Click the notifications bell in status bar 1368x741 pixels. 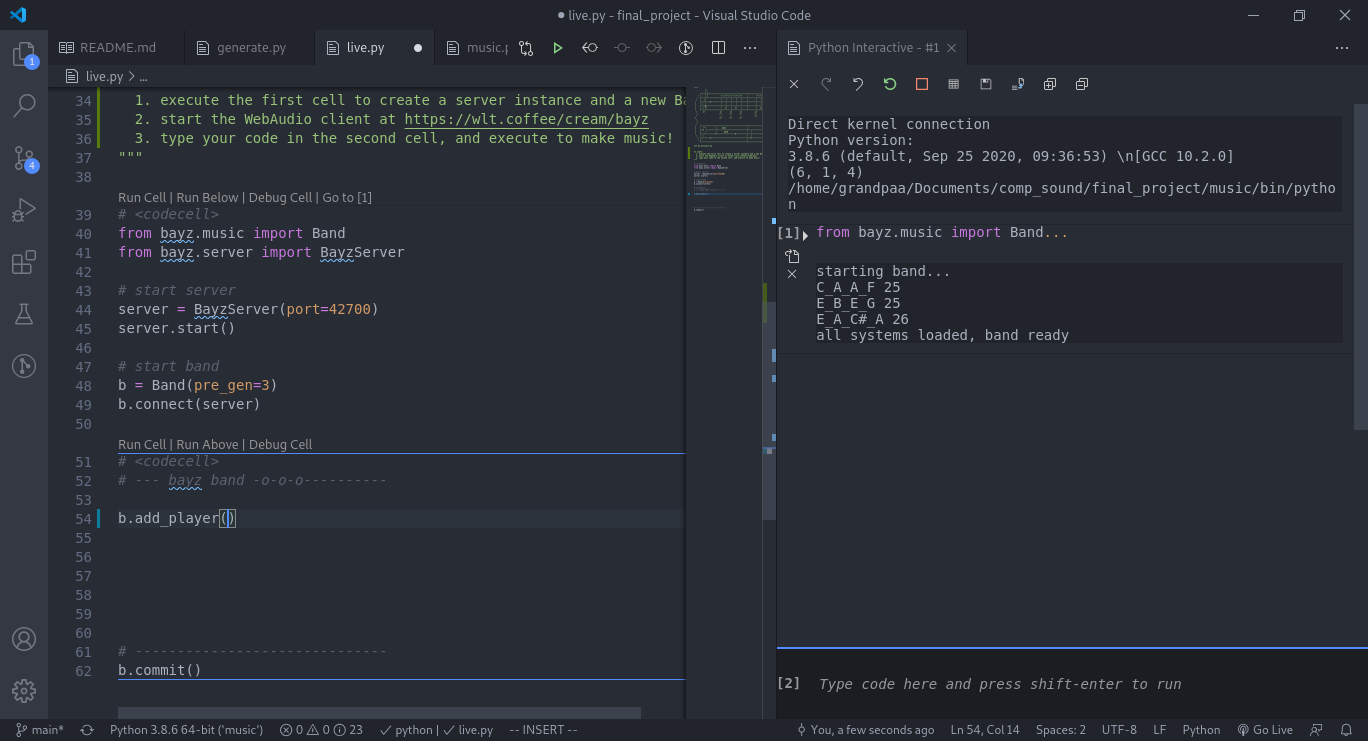[1347, 730]
